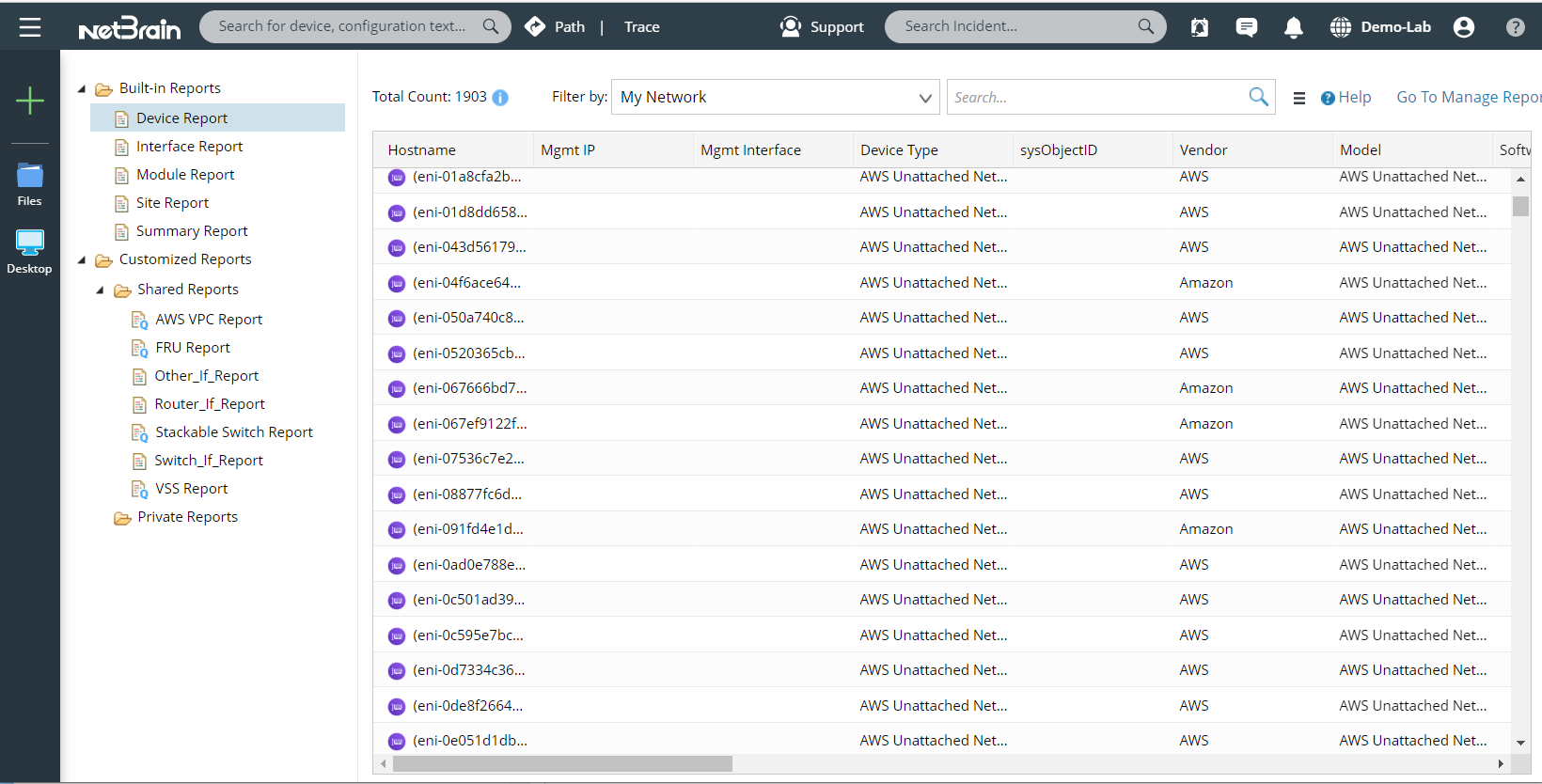Open Switch_If_Report

[x=209, y=461]
